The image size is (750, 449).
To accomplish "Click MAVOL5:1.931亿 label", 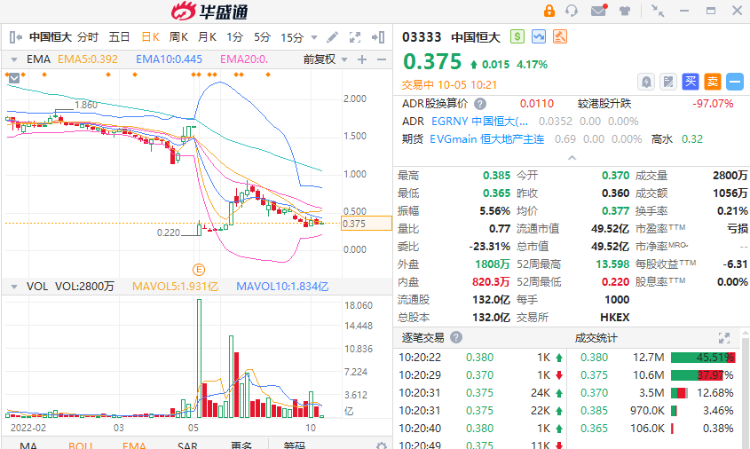I will click(175, 286).
